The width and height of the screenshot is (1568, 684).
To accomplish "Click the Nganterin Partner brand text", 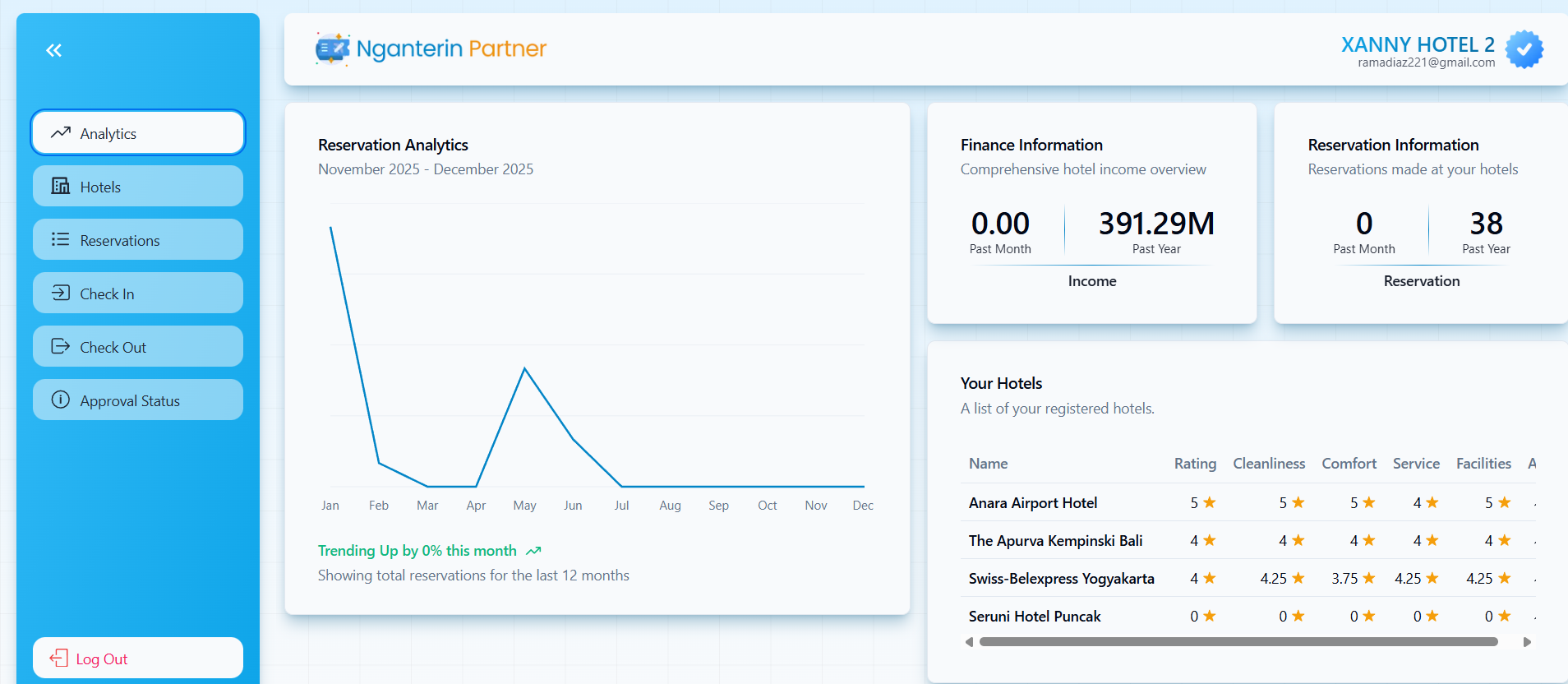I will [x=451, y=49].
